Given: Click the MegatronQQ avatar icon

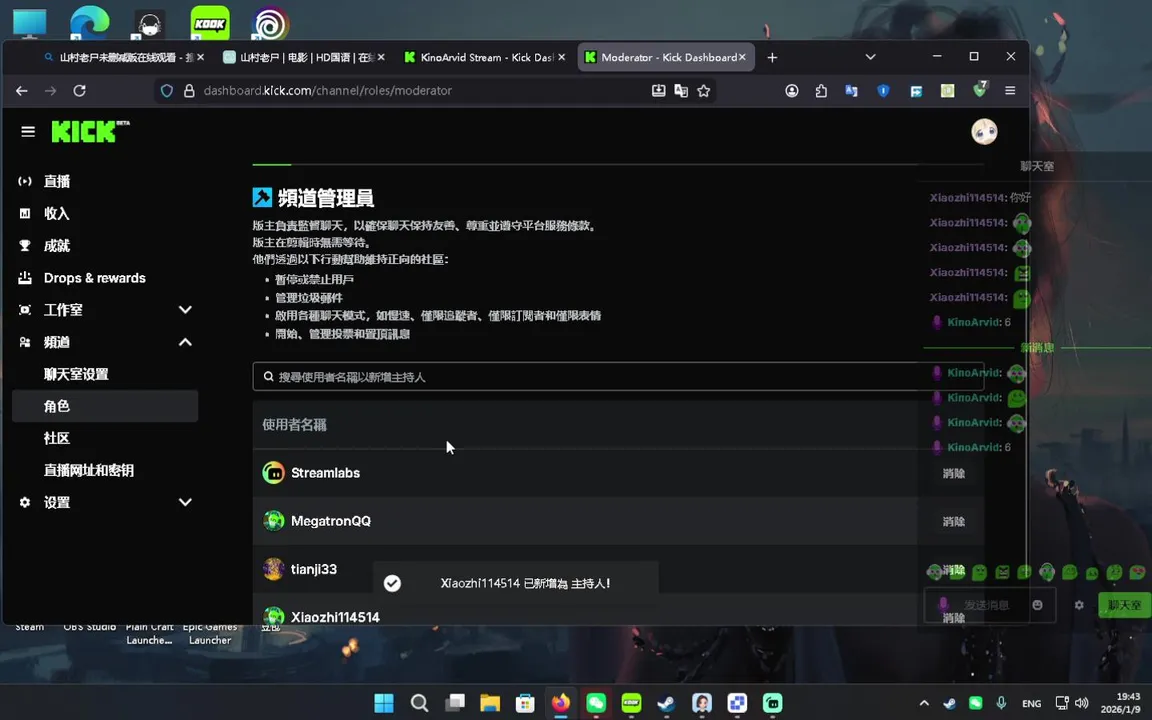Looking at the screenshot, I should pos(273,521).
